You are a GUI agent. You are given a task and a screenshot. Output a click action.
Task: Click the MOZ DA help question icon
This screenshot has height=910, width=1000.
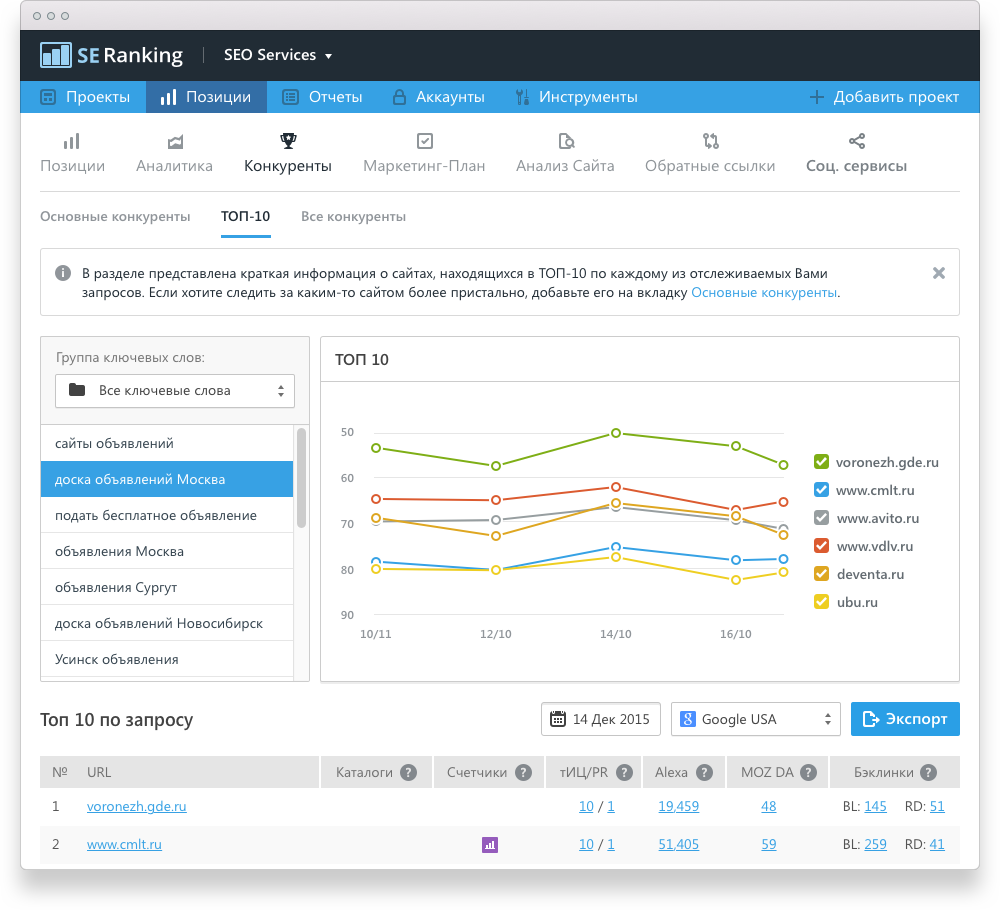[809, 772]
